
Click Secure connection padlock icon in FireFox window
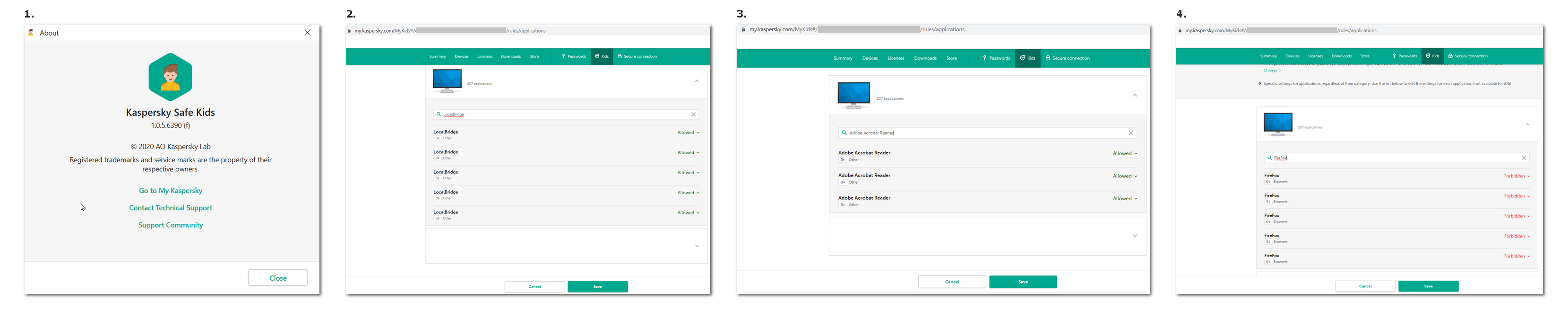1450,56
